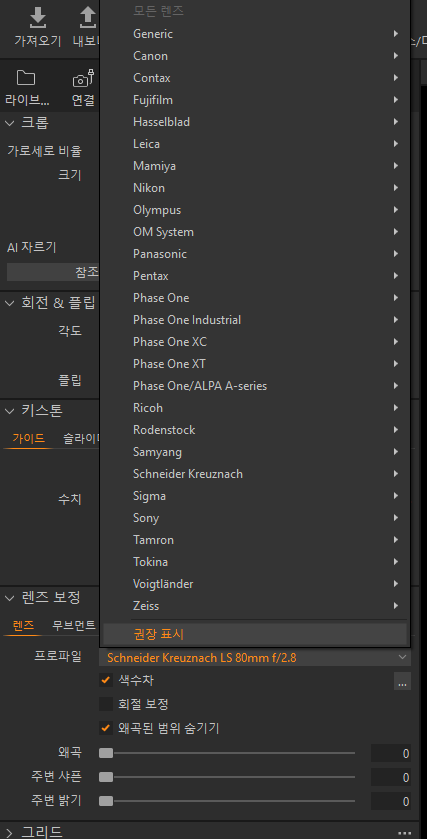Click the 주변 밝기 slider handle
This screenshot has height=839, width=427.
click(106, 800)
